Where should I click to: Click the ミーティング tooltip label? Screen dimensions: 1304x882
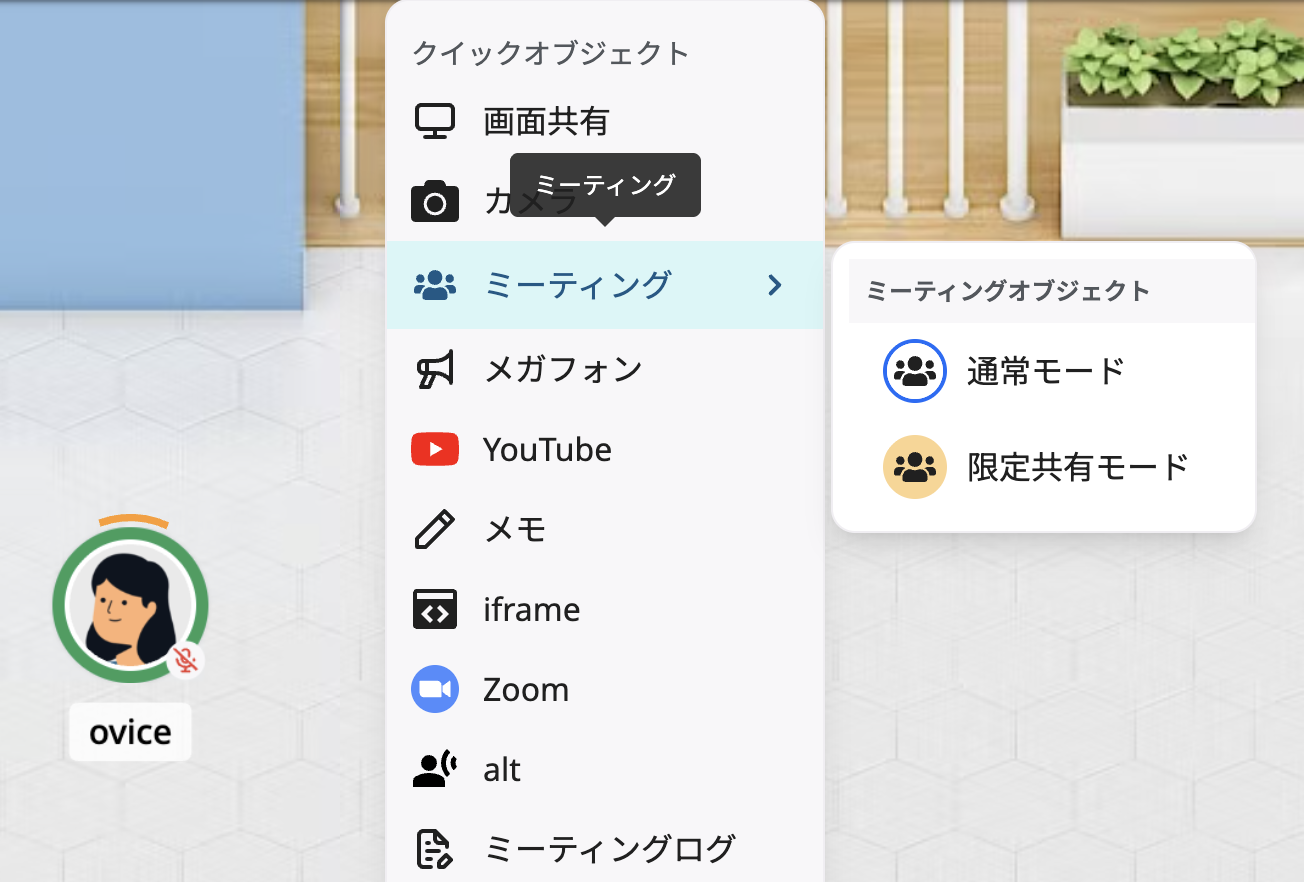[x=605, y=184]
